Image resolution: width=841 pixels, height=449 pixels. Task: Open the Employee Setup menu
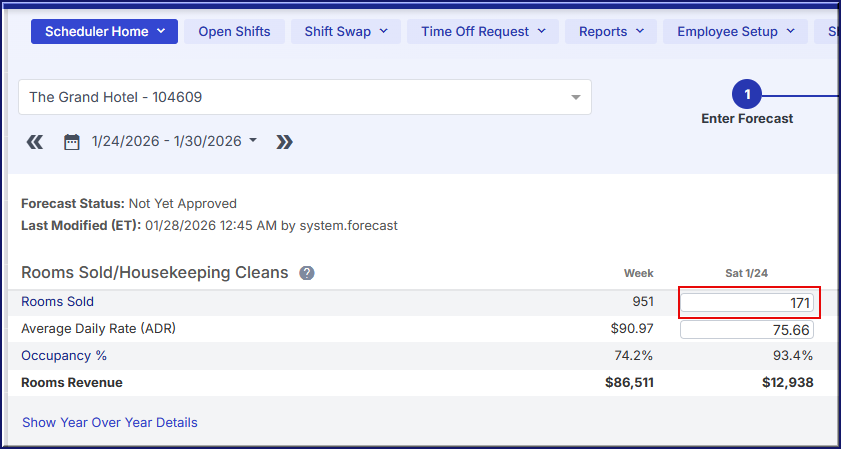pos(735,31)
